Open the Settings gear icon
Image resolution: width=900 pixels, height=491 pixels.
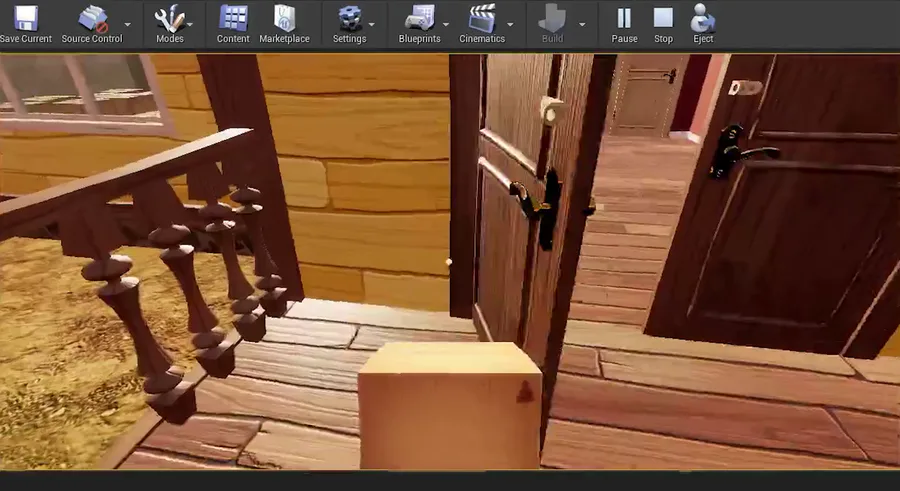pyautogui.click(x=350, y=18)
